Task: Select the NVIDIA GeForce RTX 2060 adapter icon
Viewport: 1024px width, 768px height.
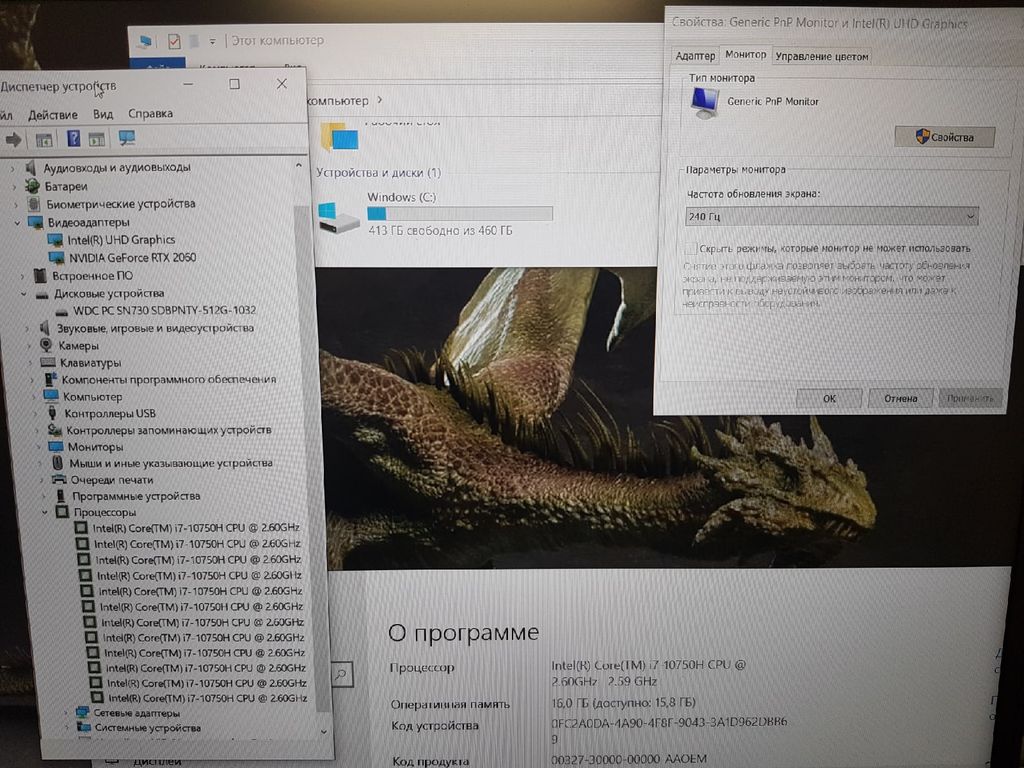Action: click(x=58, y=257)
